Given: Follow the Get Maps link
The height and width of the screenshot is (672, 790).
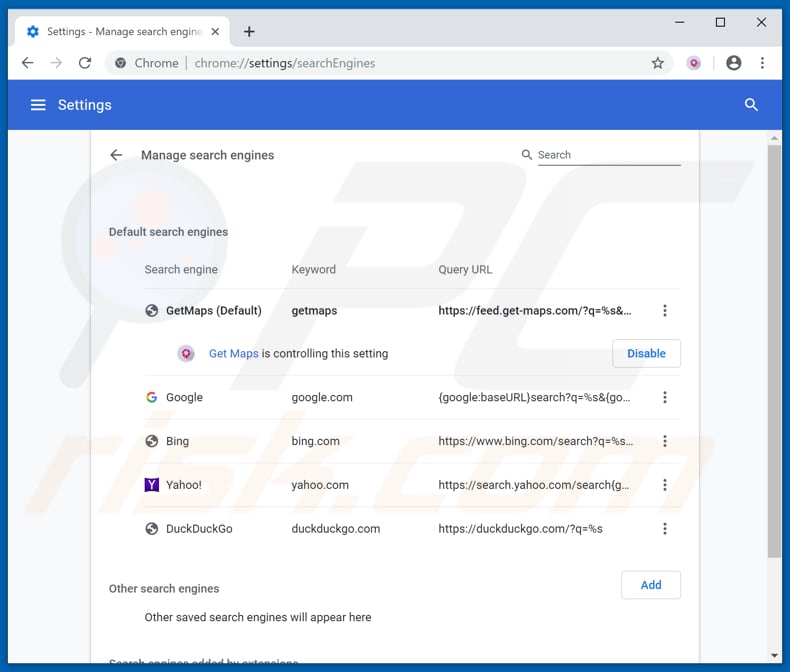Looking at the screenshot, I should tap(233, 353).
